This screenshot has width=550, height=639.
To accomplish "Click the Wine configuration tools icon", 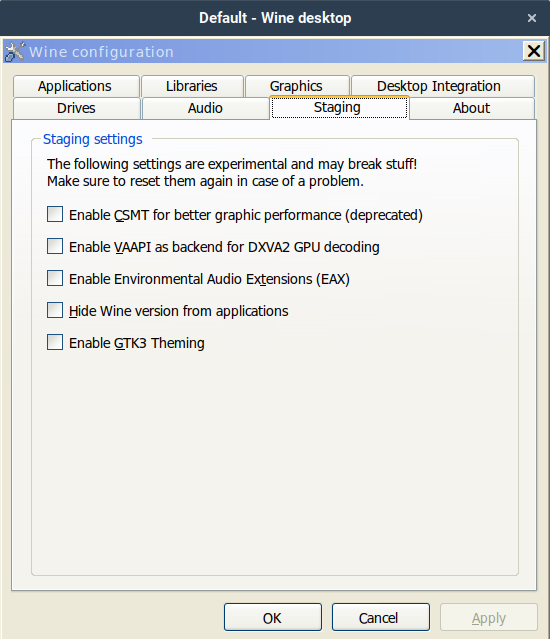I will click(15, 52).
